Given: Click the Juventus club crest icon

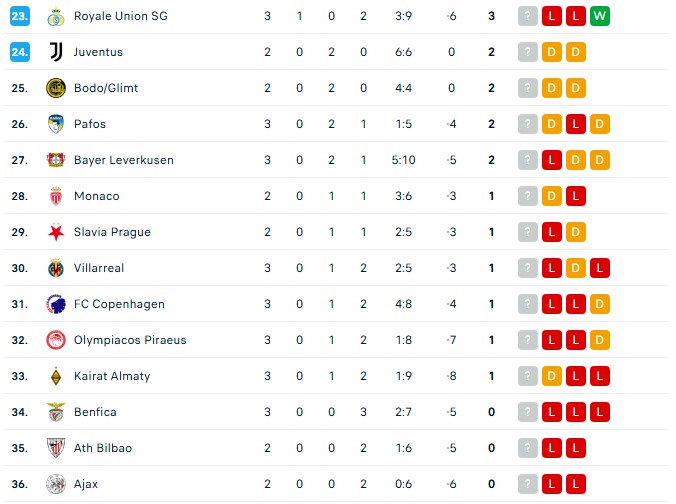Looking at the screenshot, I should click(x=55, y=52).
